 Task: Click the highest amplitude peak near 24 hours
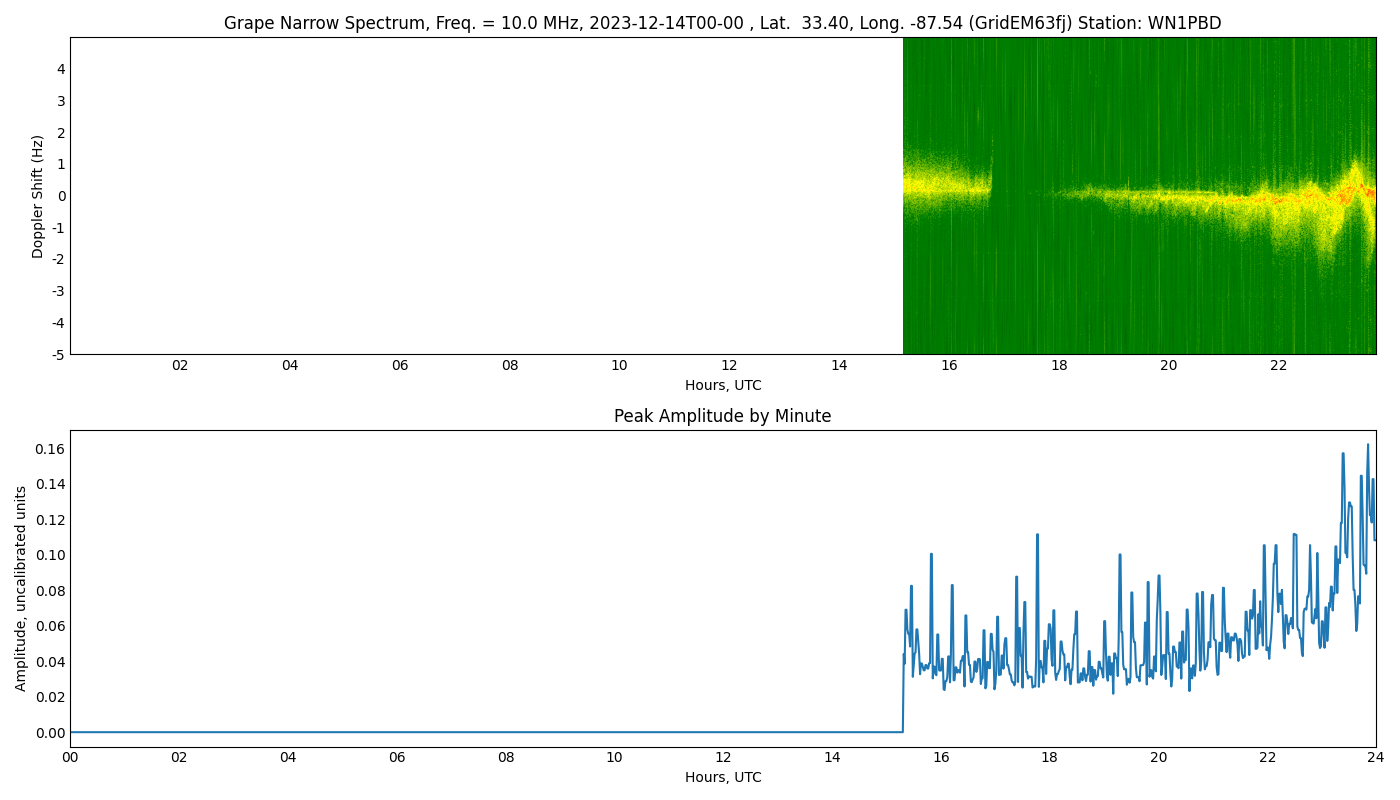(1368, 445)
